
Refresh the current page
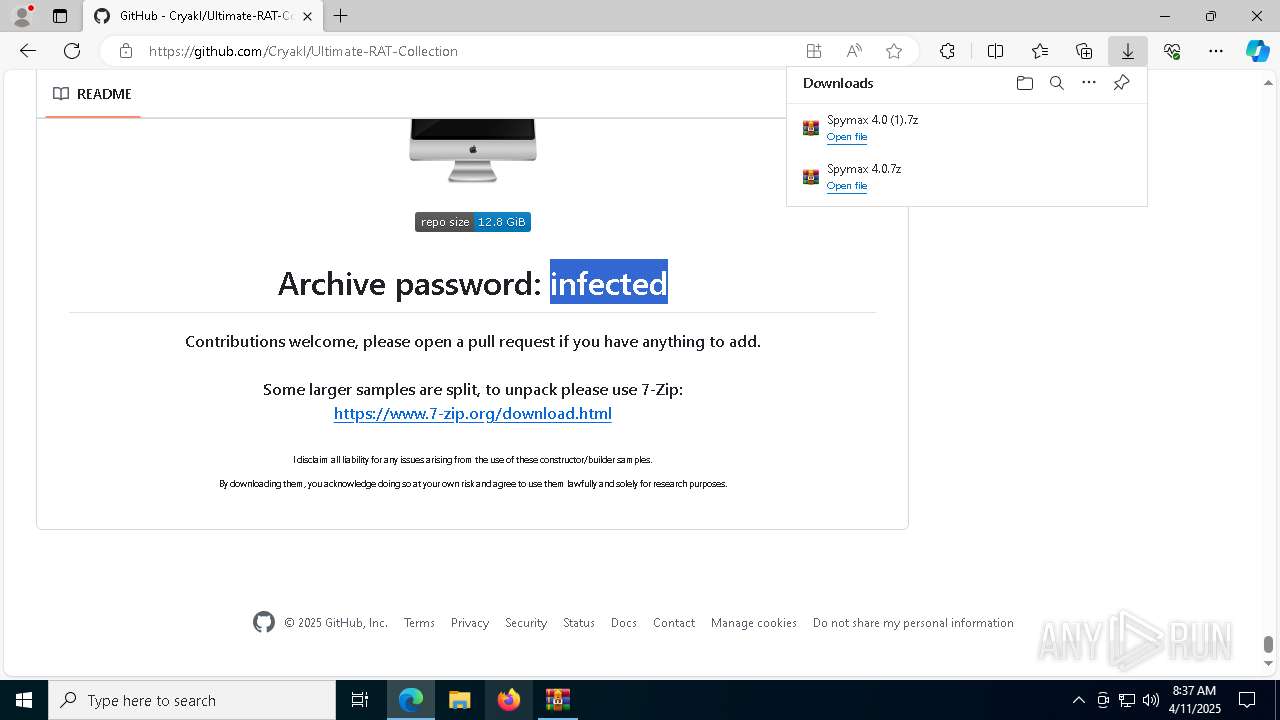pyautogui.click(x=72, y=51)
